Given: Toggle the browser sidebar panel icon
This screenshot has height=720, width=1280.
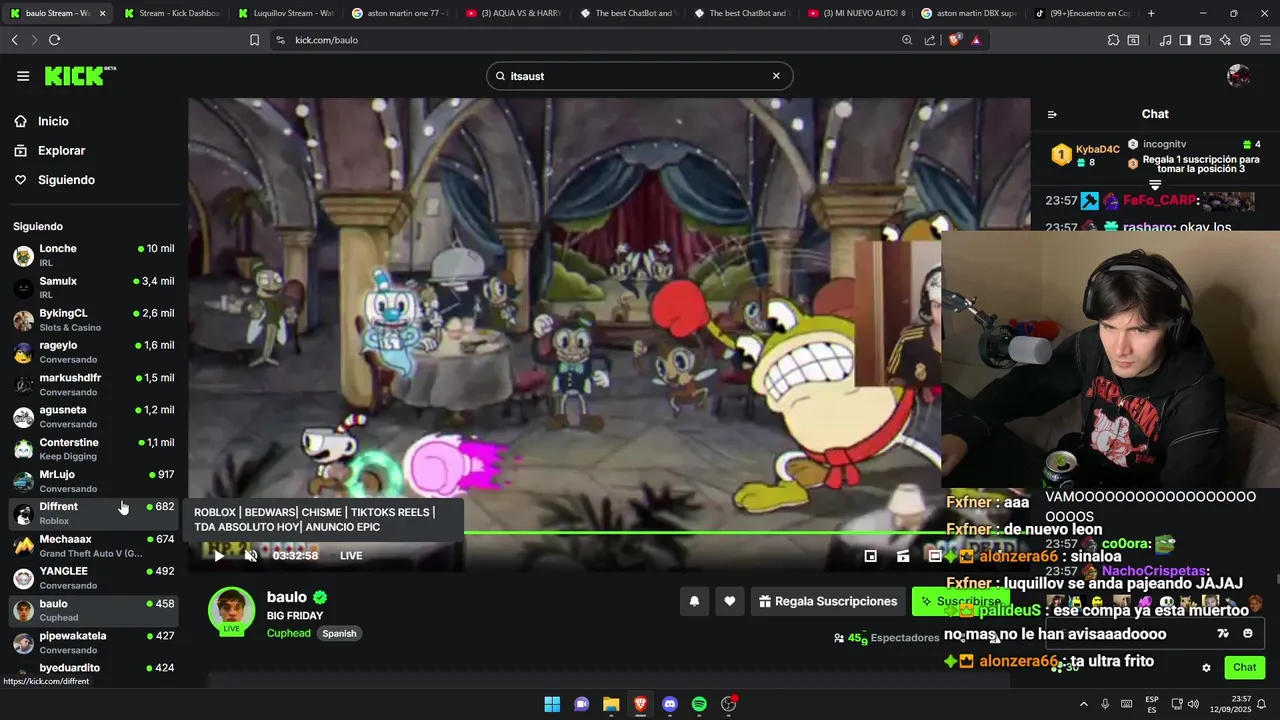Looking at the screenshot, I should pyautogui.click(x=1185, y=40).
